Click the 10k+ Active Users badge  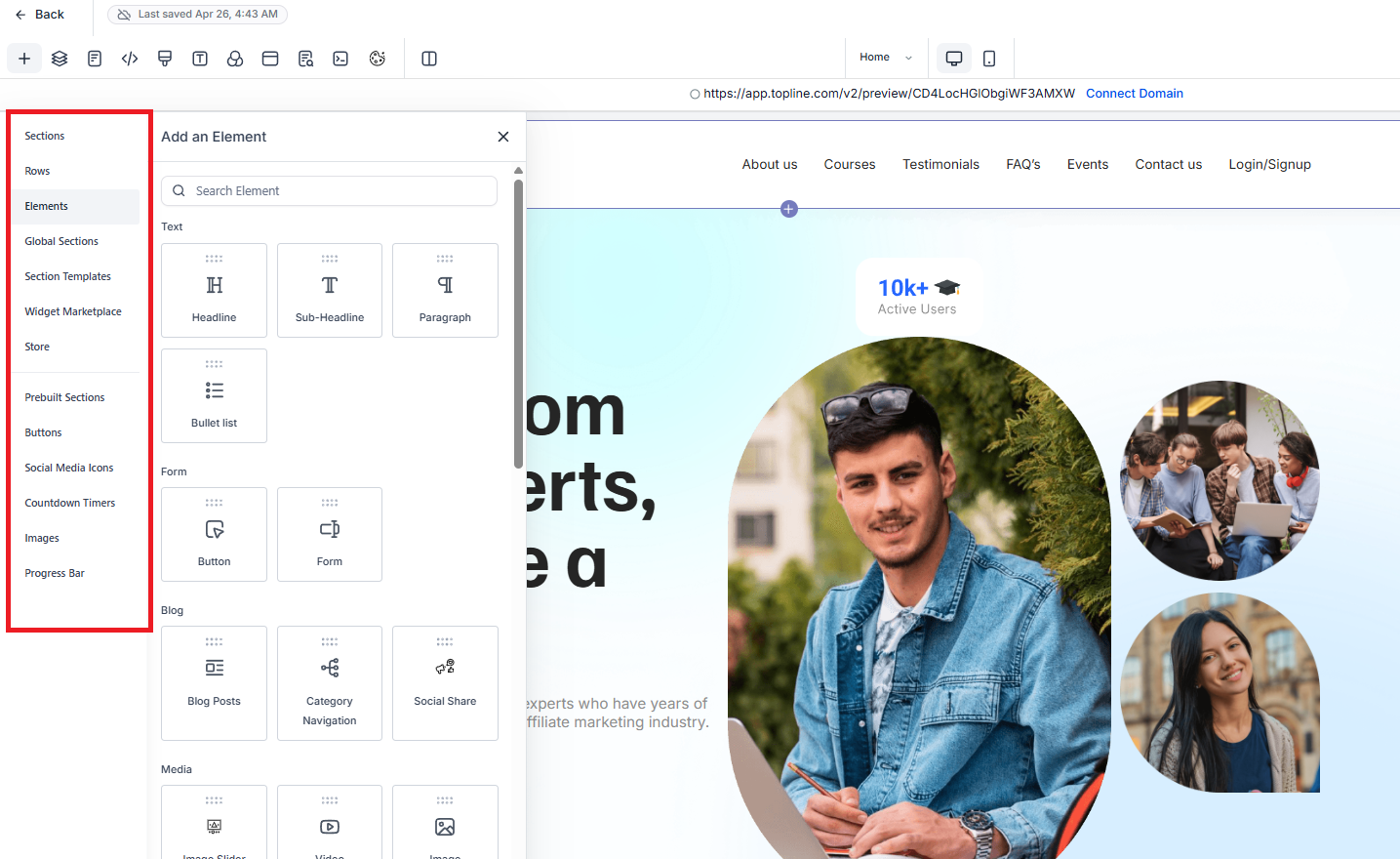pos(919,297)
